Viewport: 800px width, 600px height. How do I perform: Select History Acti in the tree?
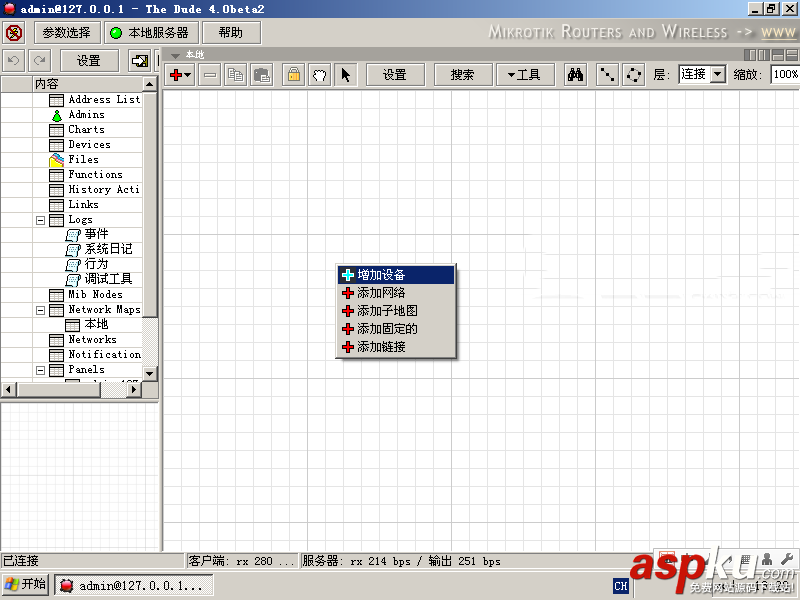click(104, 190)
